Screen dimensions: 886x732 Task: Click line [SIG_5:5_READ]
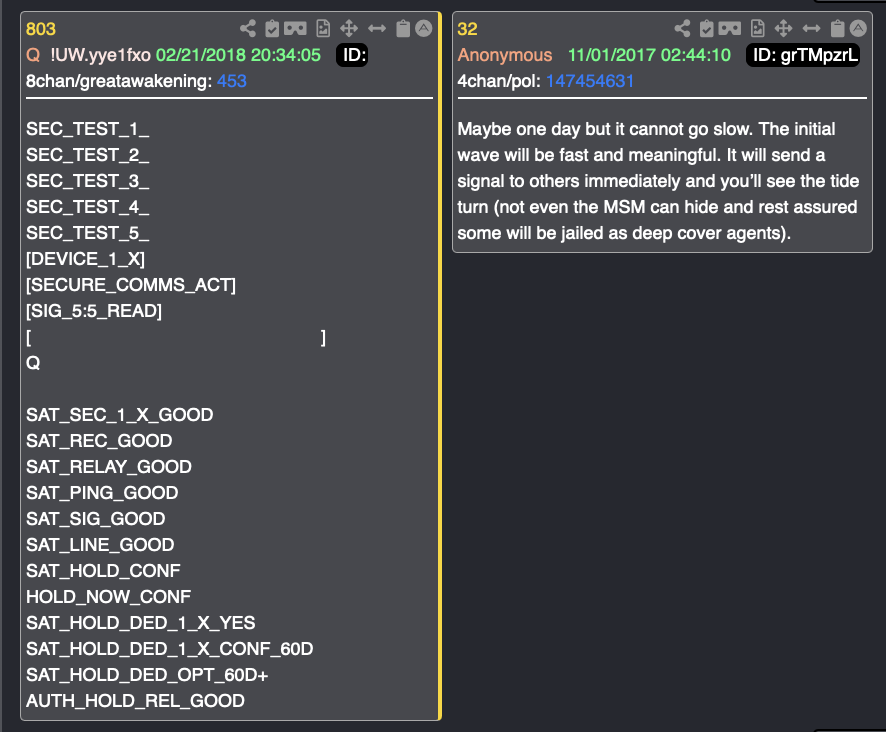[x=94, y=311]
